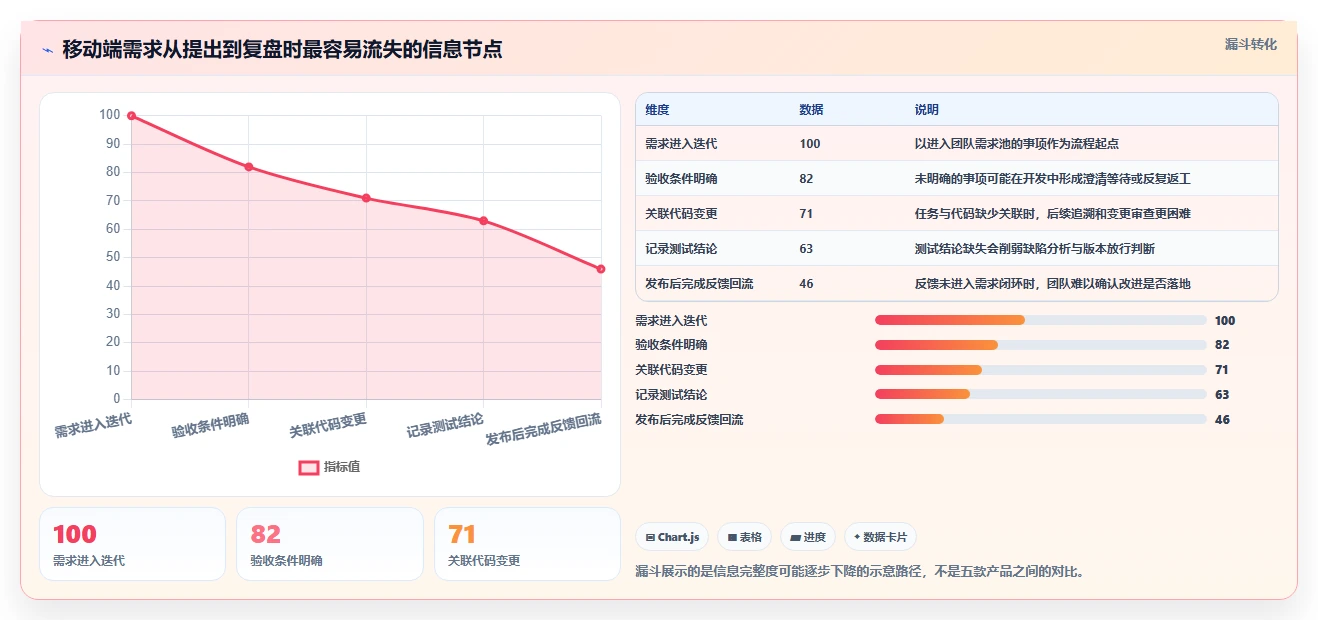
Task: Click table cell 需求进入迭代
Action: coord(681,144)
